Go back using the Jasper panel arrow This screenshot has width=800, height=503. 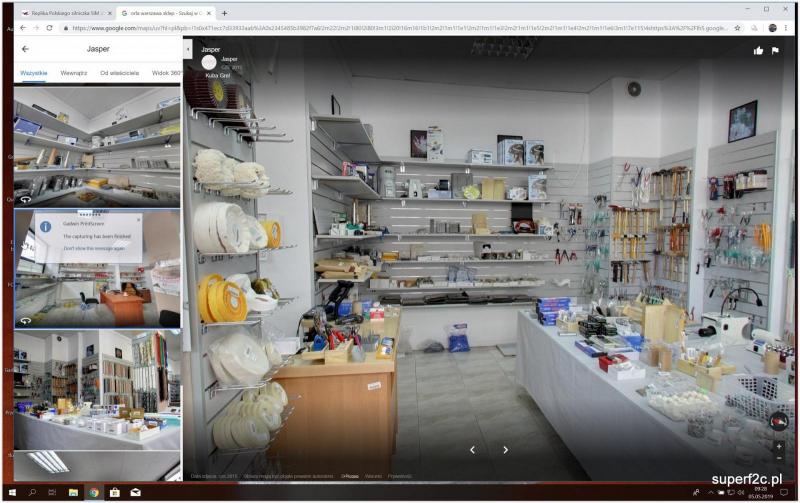click(25, 48)
